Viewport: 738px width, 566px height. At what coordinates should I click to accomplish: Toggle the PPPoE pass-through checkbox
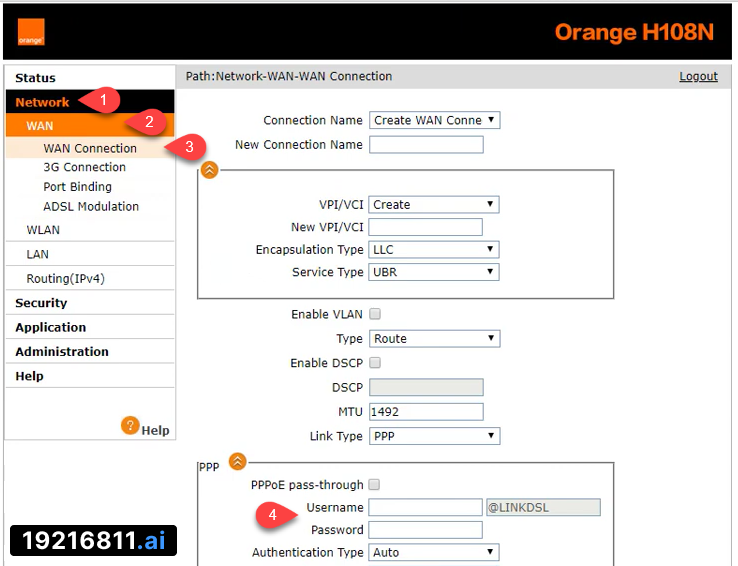click(x=374, y=484)
